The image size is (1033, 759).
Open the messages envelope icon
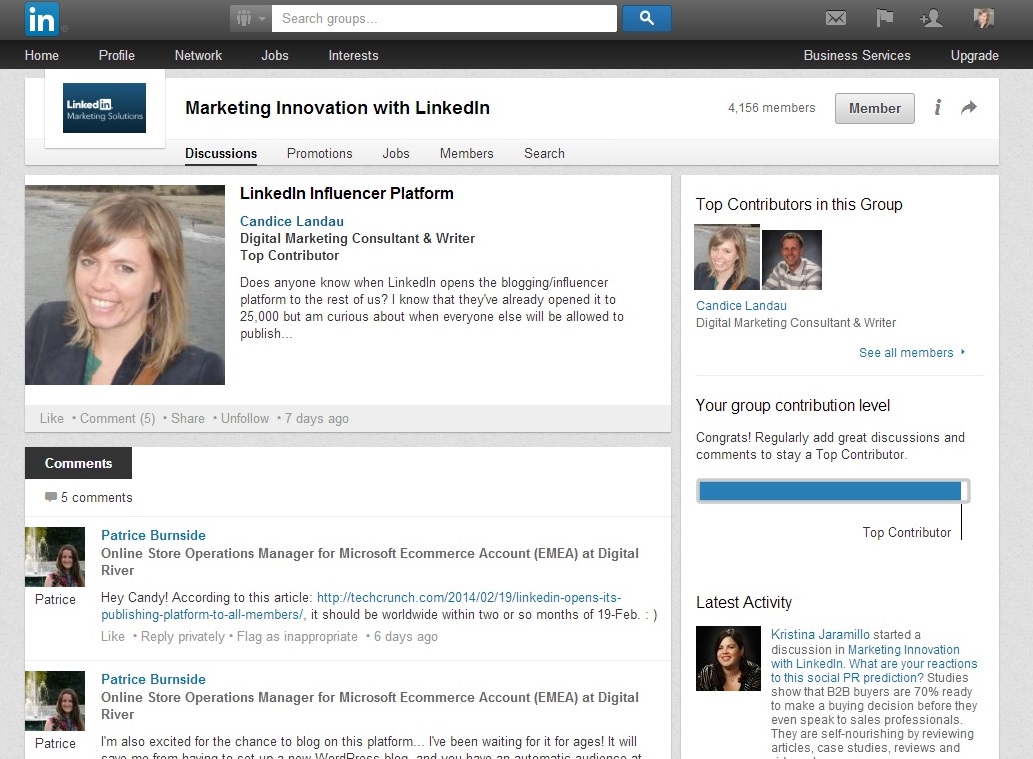click(x=835, y=19)
